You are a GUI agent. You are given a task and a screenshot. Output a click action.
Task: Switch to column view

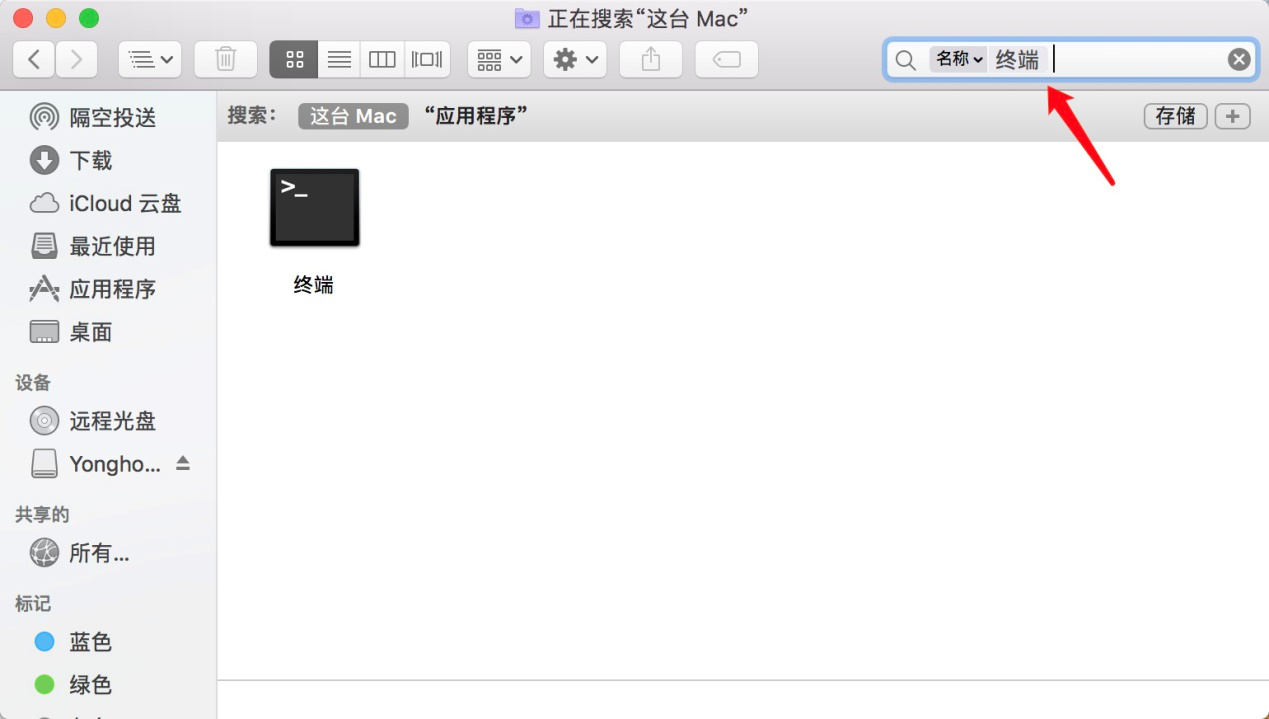(382, 60)
